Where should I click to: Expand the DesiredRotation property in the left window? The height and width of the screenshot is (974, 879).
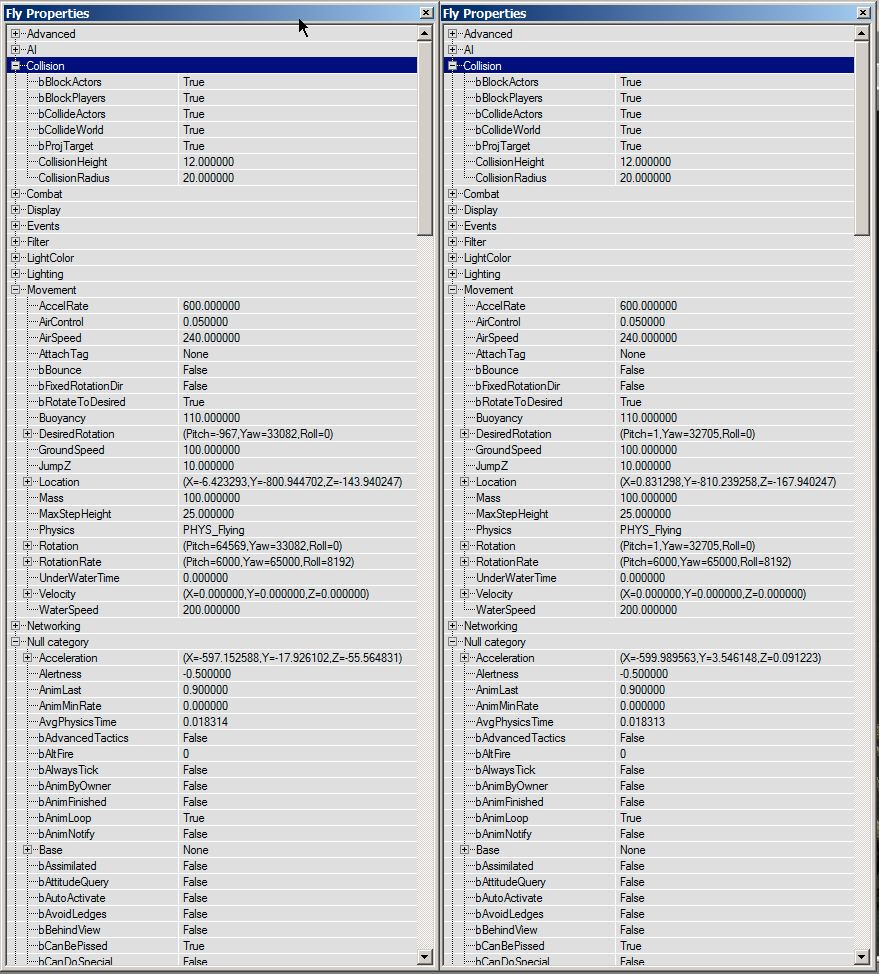(x=30, y=434)
